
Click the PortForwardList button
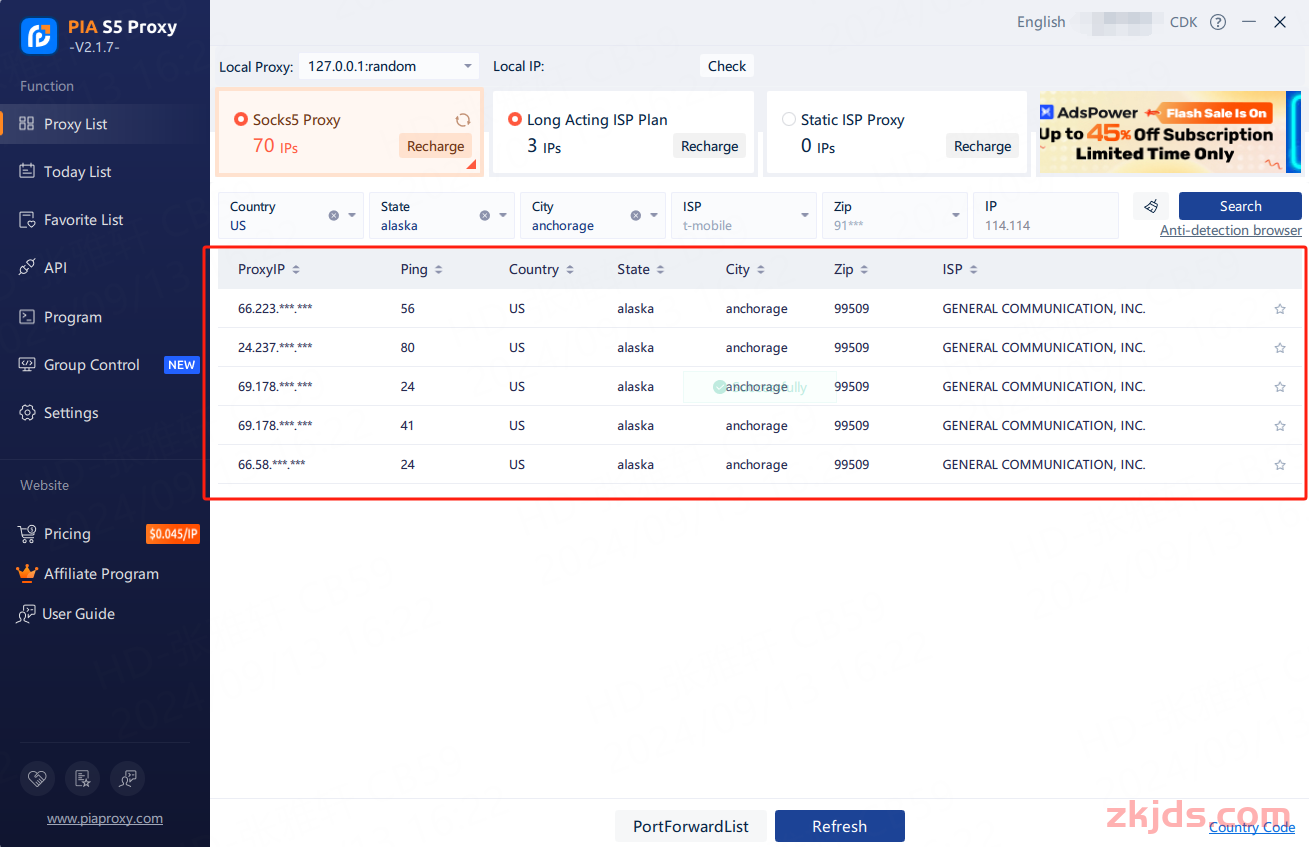coord(691,826)
